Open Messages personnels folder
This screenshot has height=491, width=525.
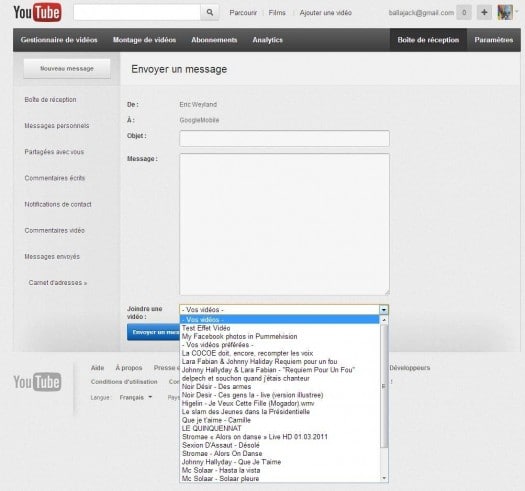coord(57,126)
